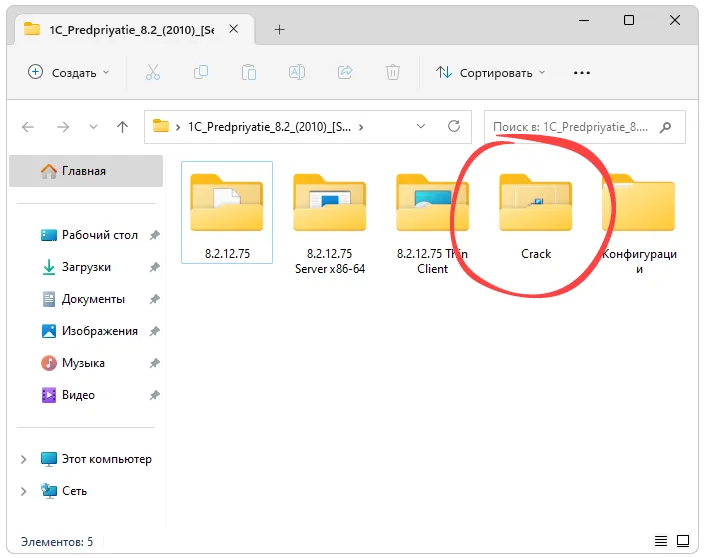Open the Сортировать sort dropdown
Viewport: 704px width, 558px height.
491,73
